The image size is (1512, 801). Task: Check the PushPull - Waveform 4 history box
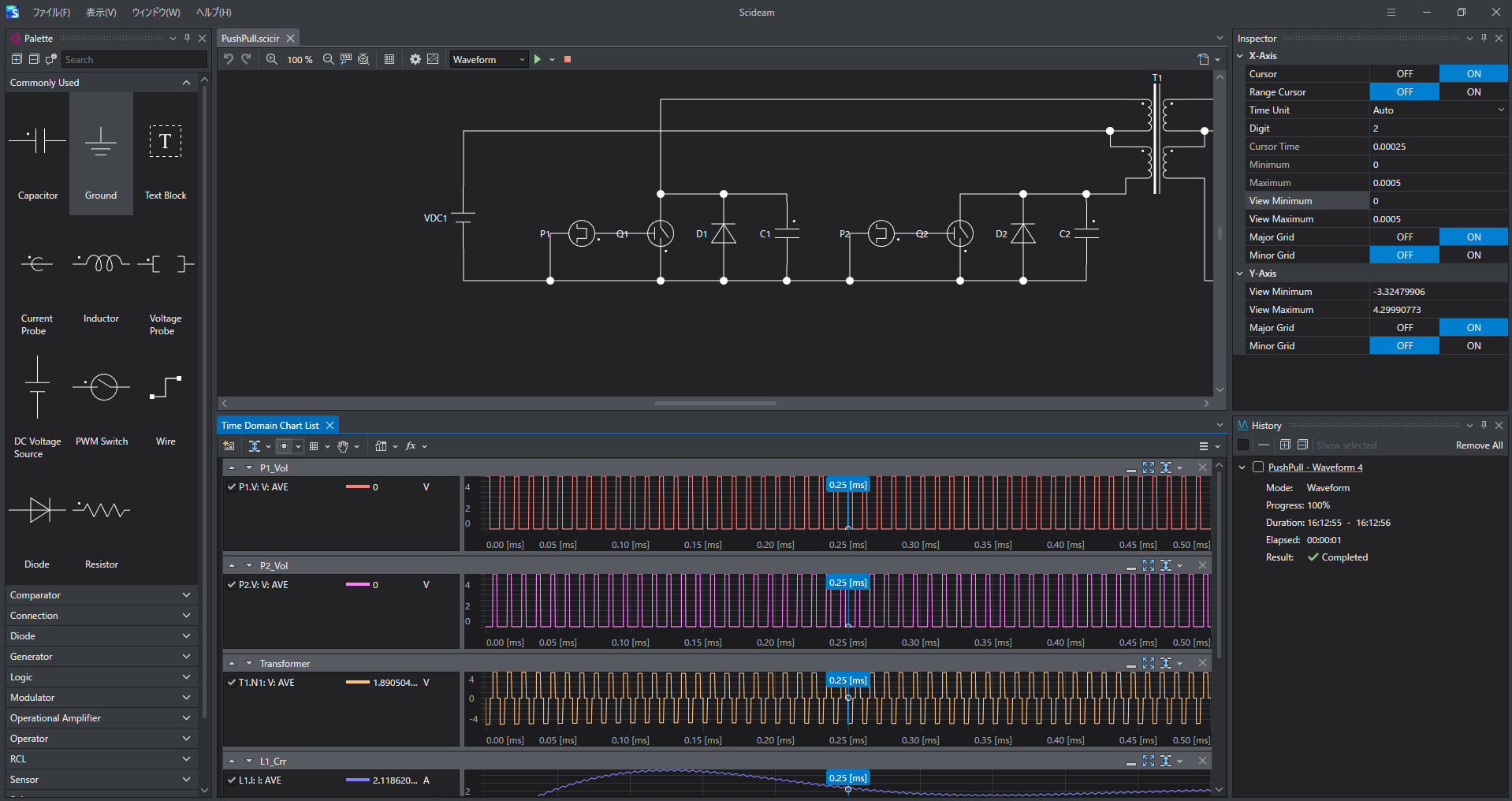click(x=1258, y=467)
